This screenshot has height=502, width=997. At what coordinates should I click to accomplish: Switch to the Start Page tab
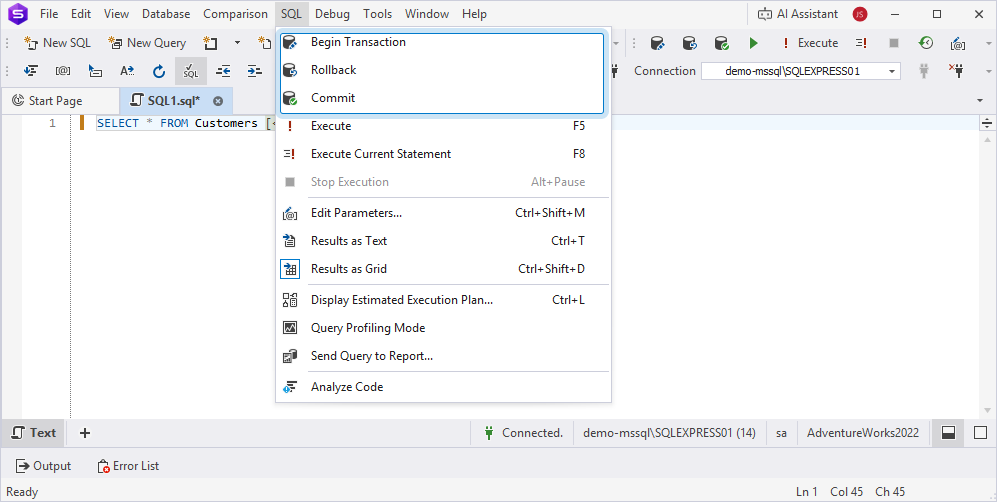coord(55,100)
